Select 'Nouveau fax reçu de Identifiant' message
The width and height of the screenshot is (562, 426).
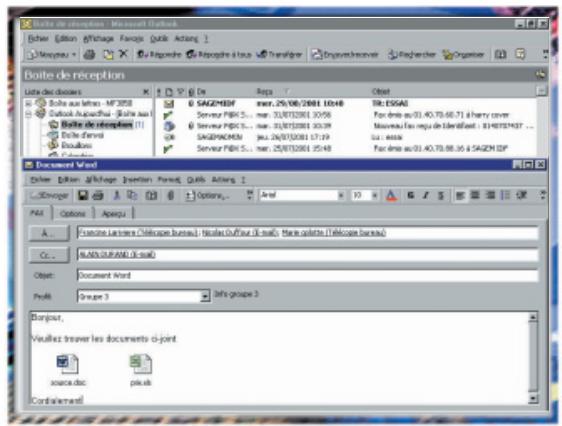(x=346, y=126)
